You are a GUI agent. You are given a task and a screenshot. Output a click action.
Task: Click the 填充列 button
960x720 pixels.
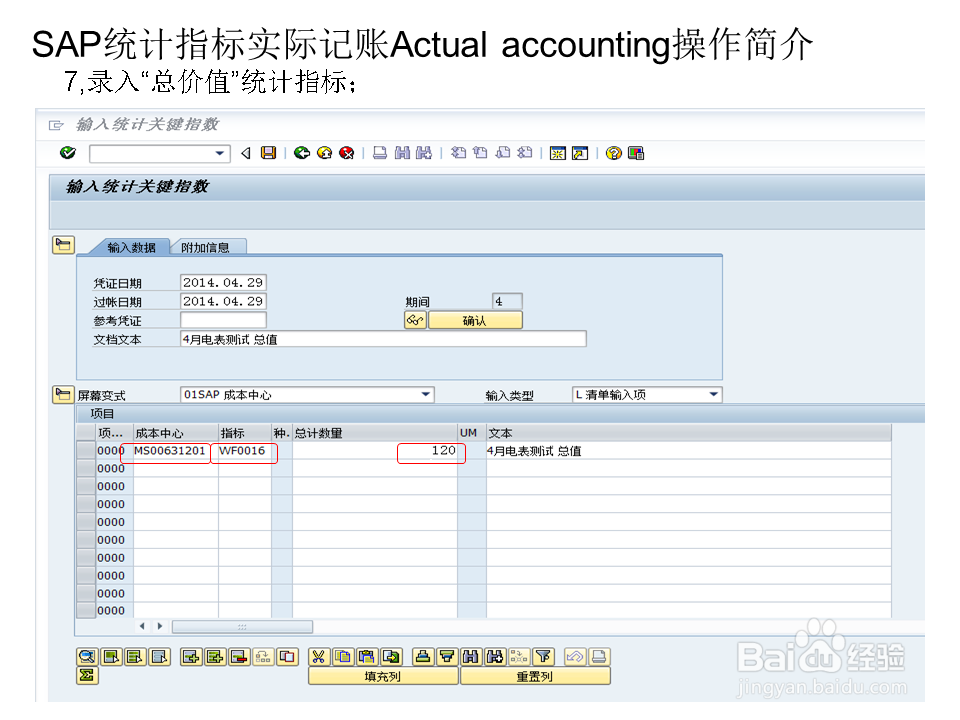pyautogui.click(x=383, y=676)
